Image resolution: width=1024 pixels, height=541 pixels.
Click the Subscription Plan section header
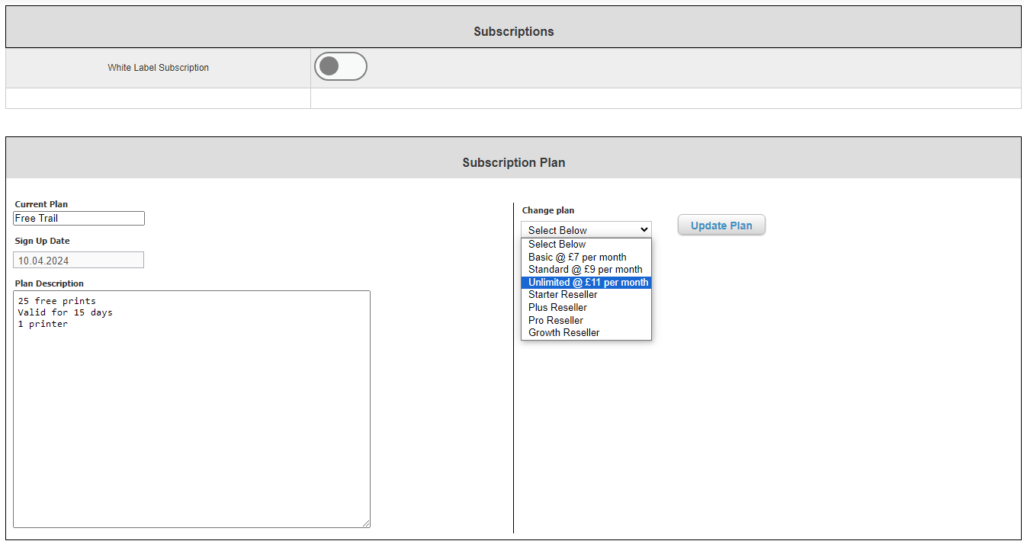513,162
